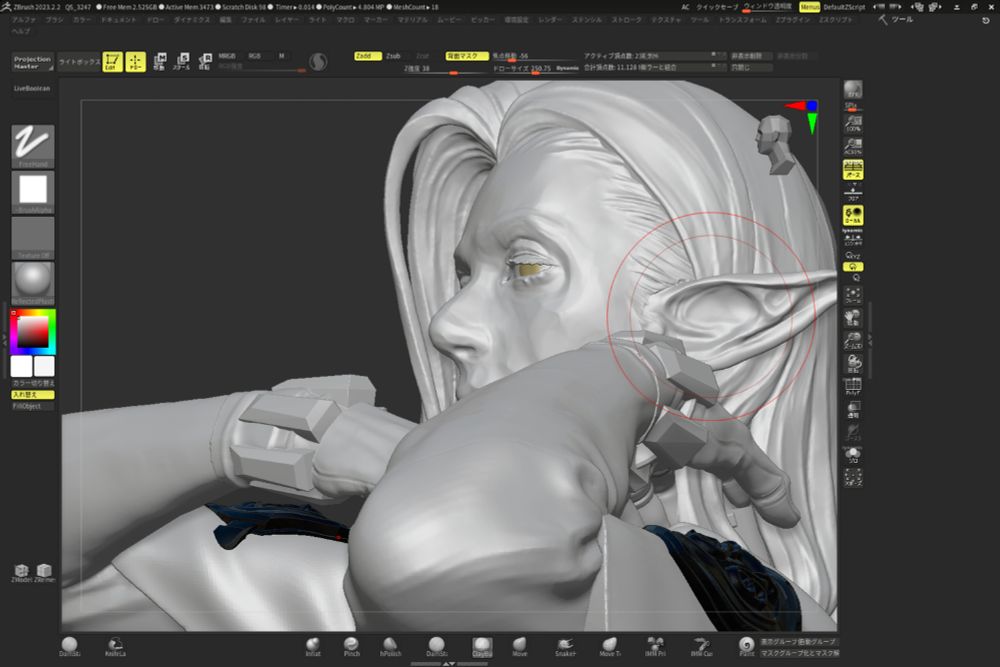Enable Zsub sculpt mode
Image resolution: width=1000 pixels, height=667 pixels.
[x=394, y=56]
